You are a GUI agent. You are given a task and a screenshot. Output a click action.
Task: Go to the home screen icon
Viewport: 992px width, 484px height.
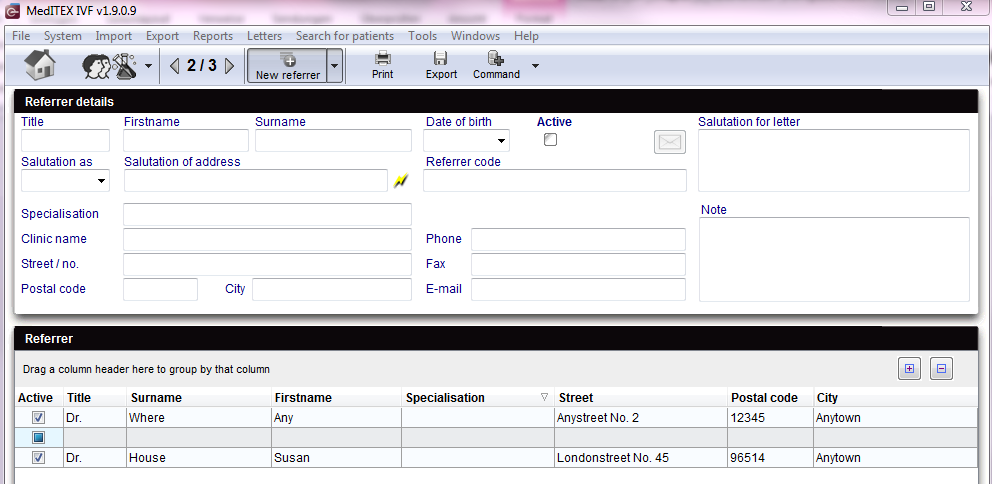coord(40,65)
